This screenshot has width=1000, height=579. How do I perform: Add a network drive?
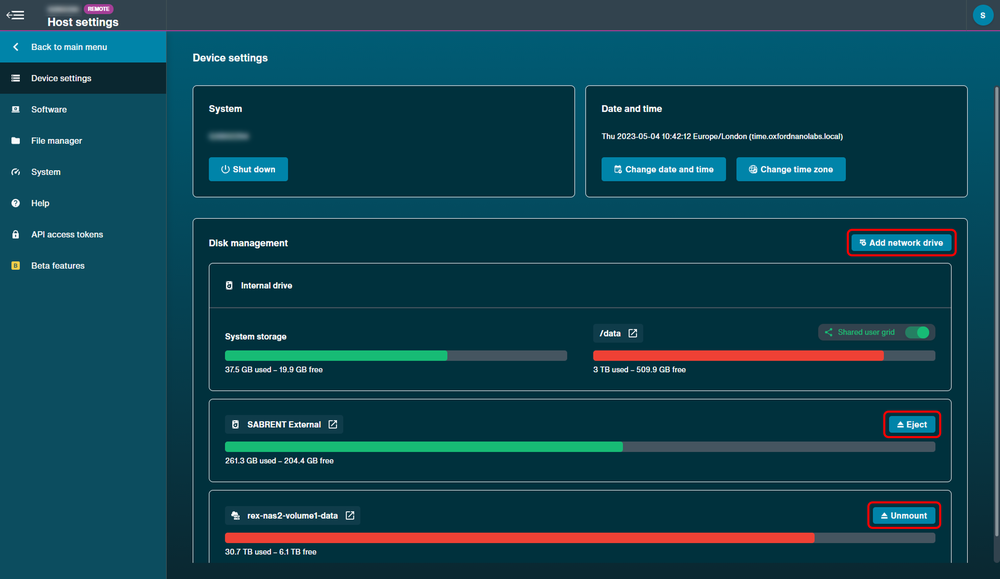901,243
